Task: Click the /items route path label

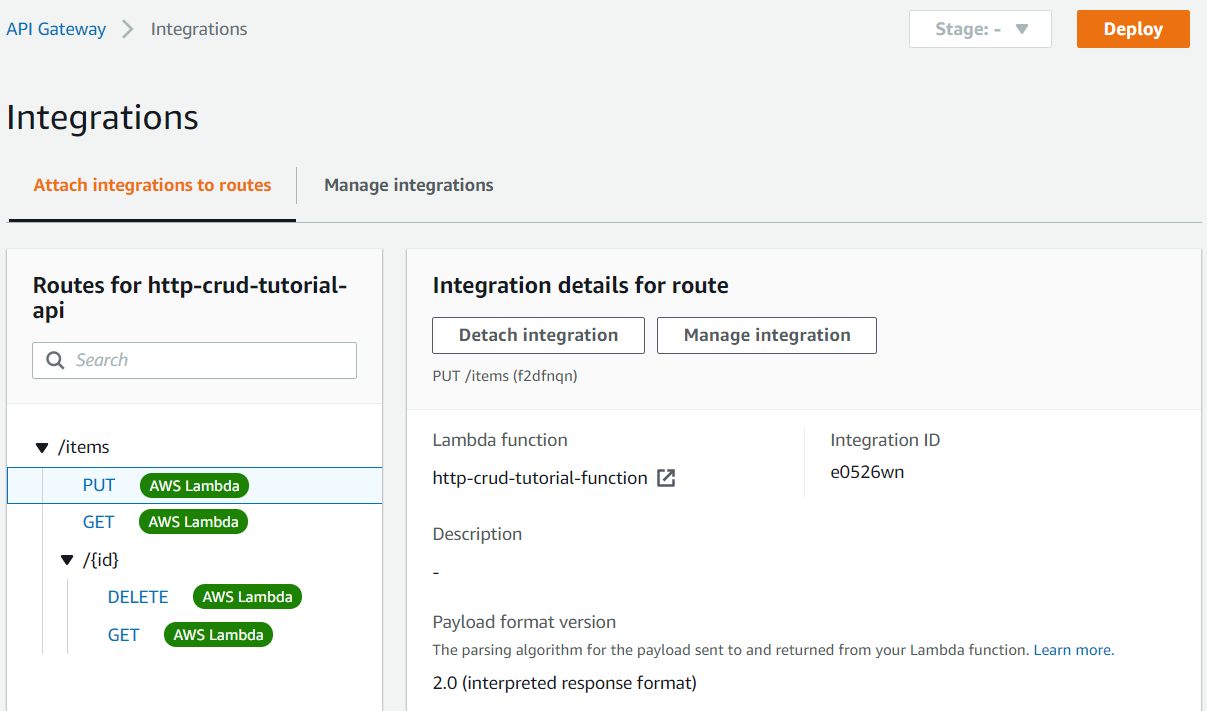Action: tap(84, 447)
